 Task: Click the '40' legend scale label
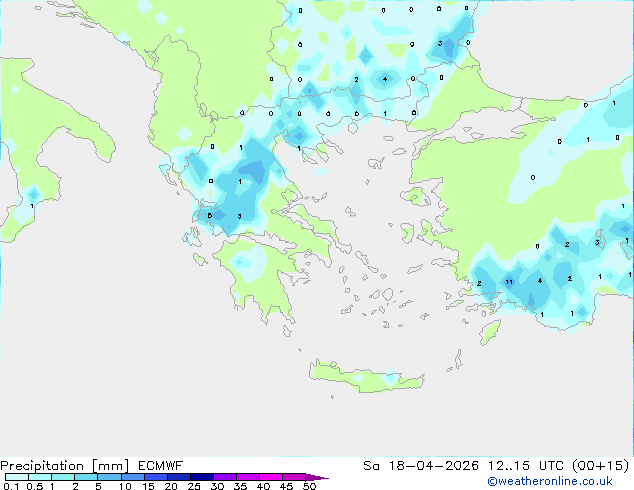click(263, 486)
